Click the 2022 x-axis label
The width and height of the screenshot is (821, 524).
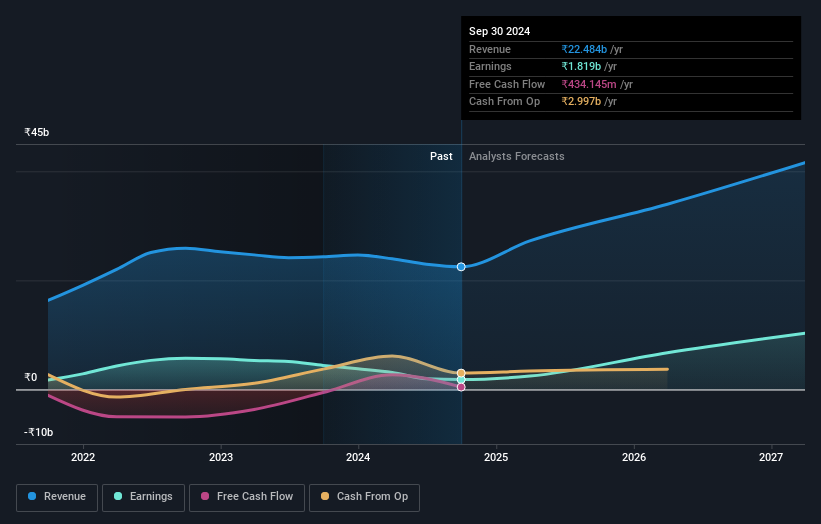pos(83,458)
